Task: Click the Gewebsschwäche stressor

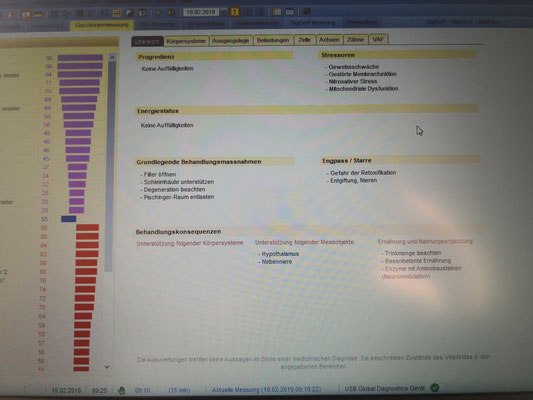Action: 354,67
